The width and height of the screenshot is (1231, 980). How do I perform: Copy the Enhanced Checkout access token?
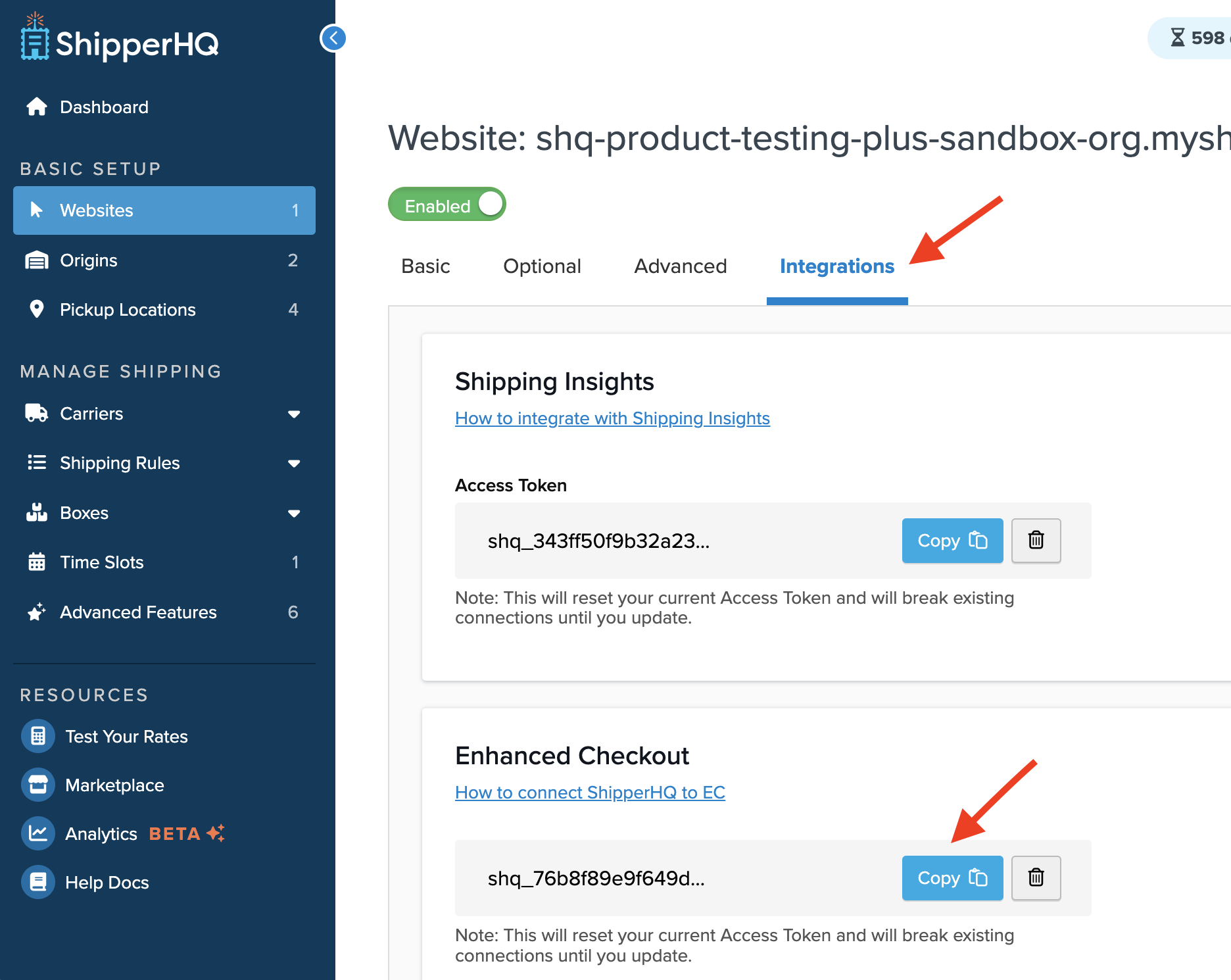(x=952, y=877)
